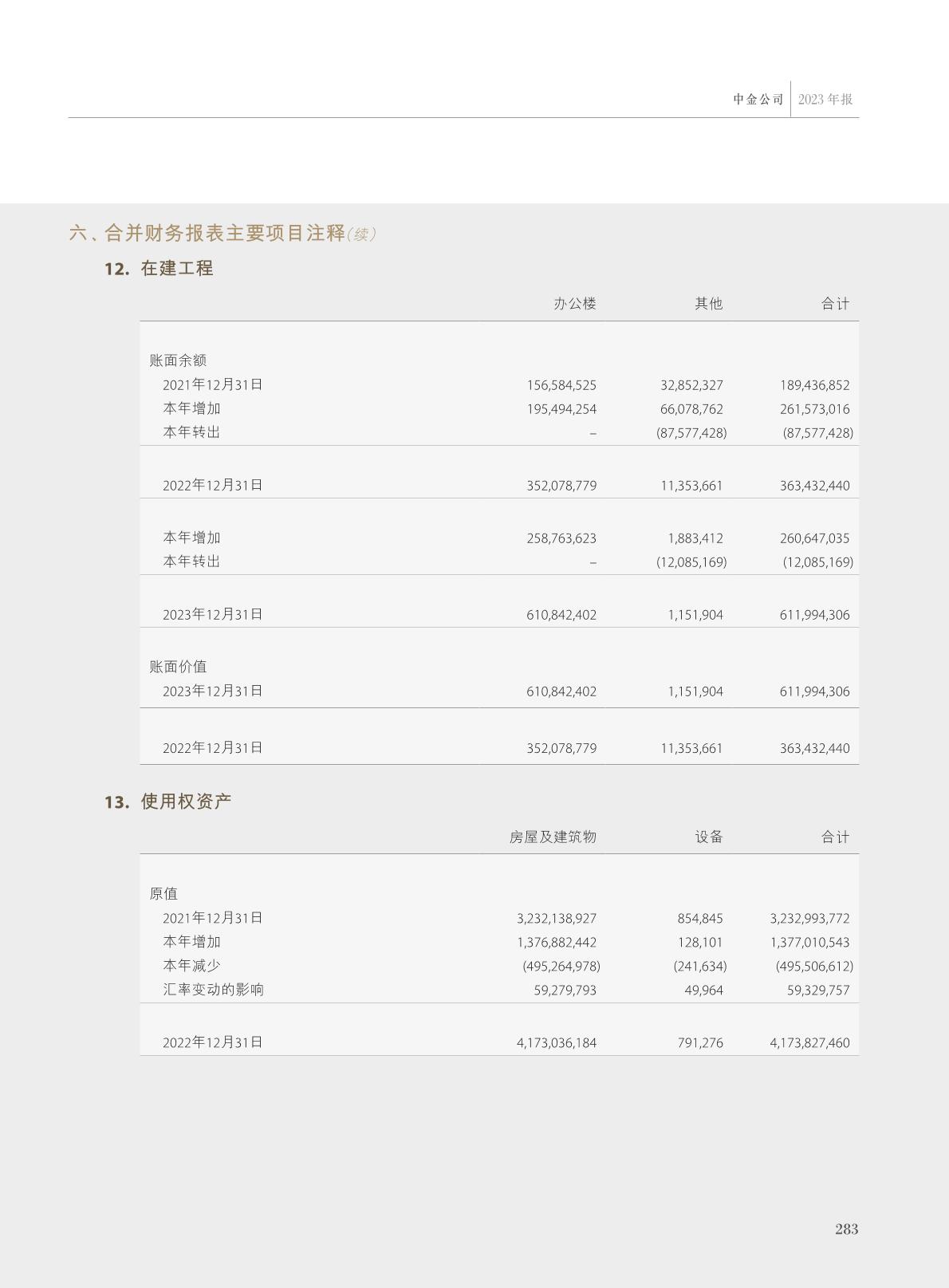Click the cell value 156,584,525

coord(561,385)
